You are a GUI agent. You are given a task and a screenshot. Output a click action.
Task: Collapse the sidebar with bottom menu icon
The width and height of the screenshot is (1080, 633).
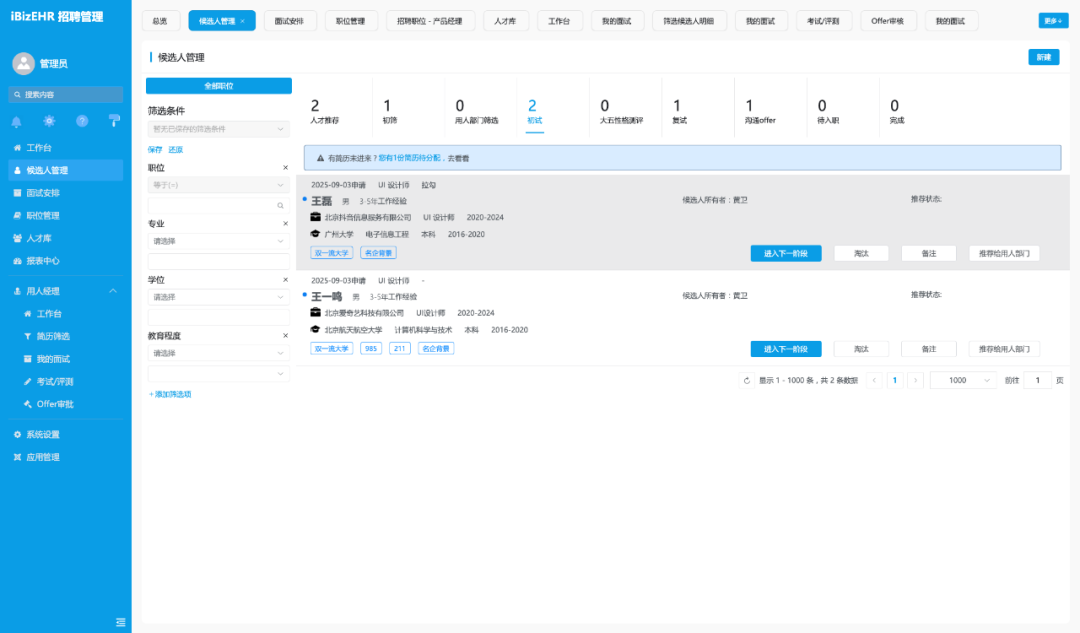[x=121, y=622]
